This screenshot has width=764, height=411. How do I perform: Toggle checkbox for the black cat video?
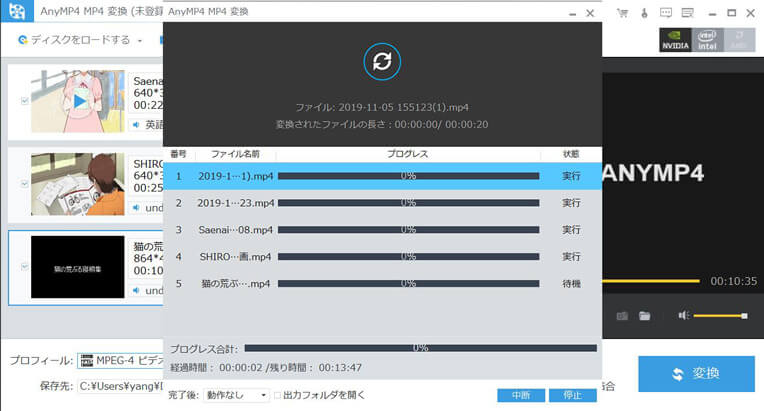pos(24,266)
